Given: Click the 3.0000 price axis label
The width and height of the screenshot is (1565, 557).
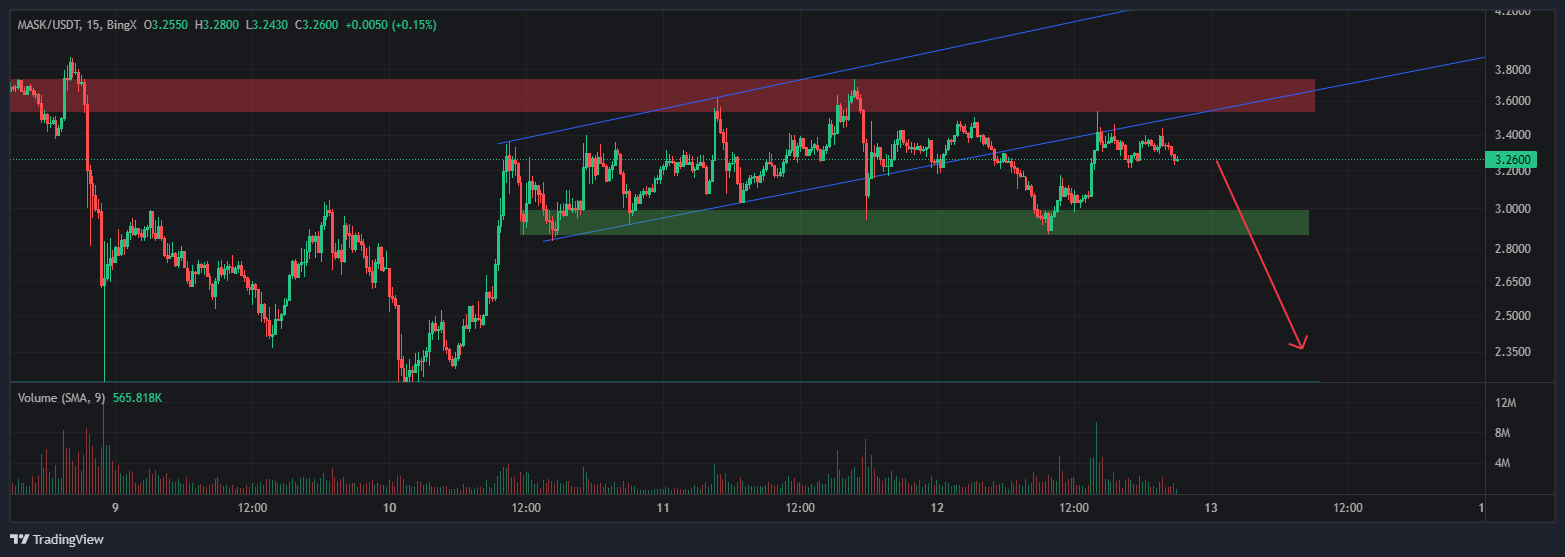Looking at the screenshot, I should pos(1511,209).
